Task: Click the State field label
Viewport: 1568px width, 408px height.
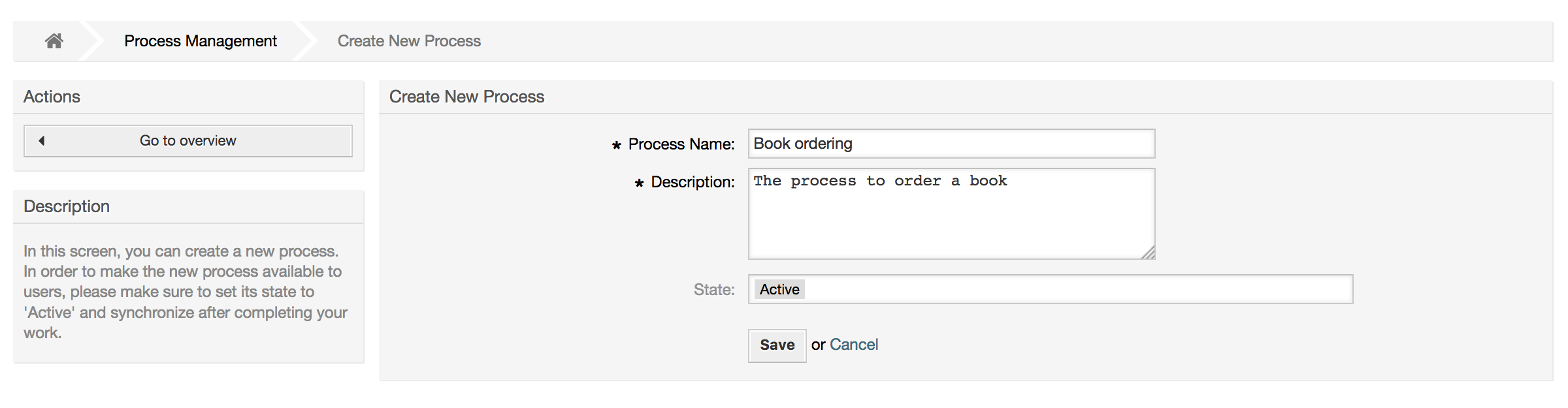Action: pyautogui.click(x=715, y=289)
